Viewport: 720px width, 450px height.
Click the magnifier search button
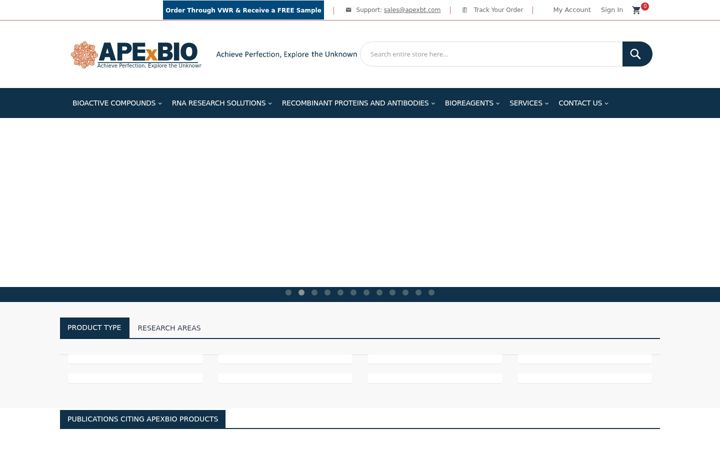point(637,54)
